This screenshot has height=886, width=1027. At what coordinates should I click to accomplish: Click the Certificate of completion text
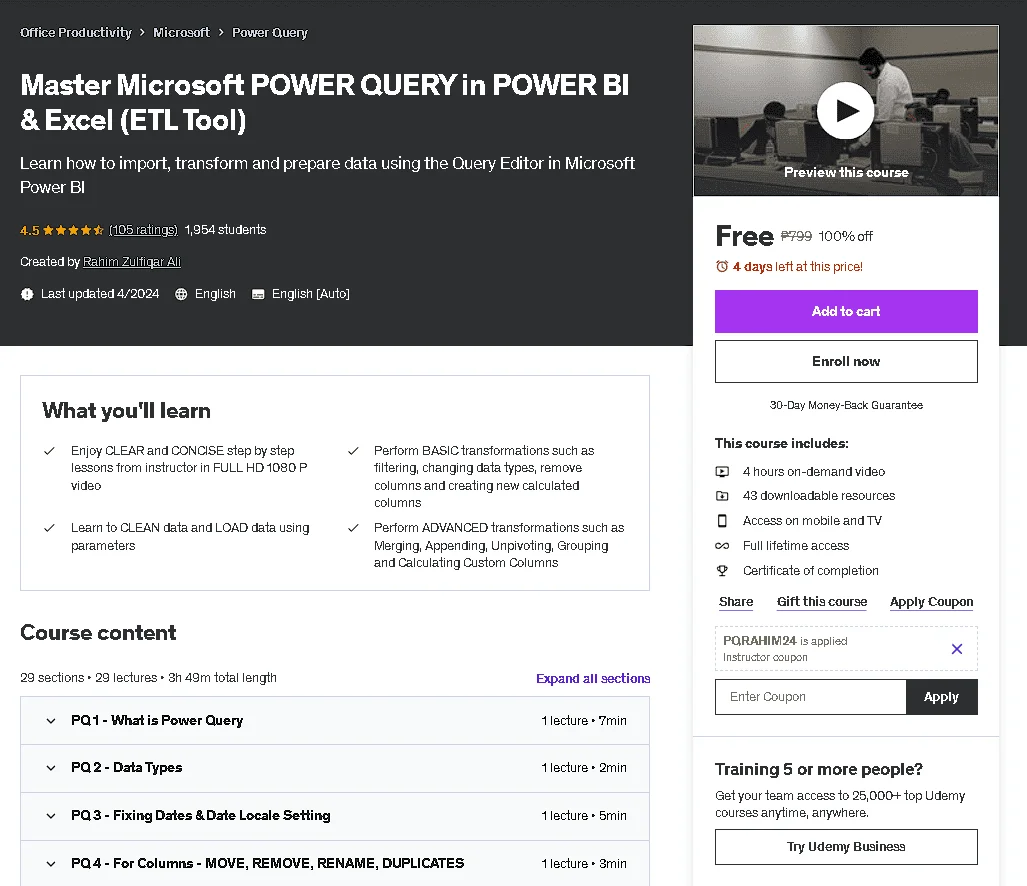(x=810, y=570)
